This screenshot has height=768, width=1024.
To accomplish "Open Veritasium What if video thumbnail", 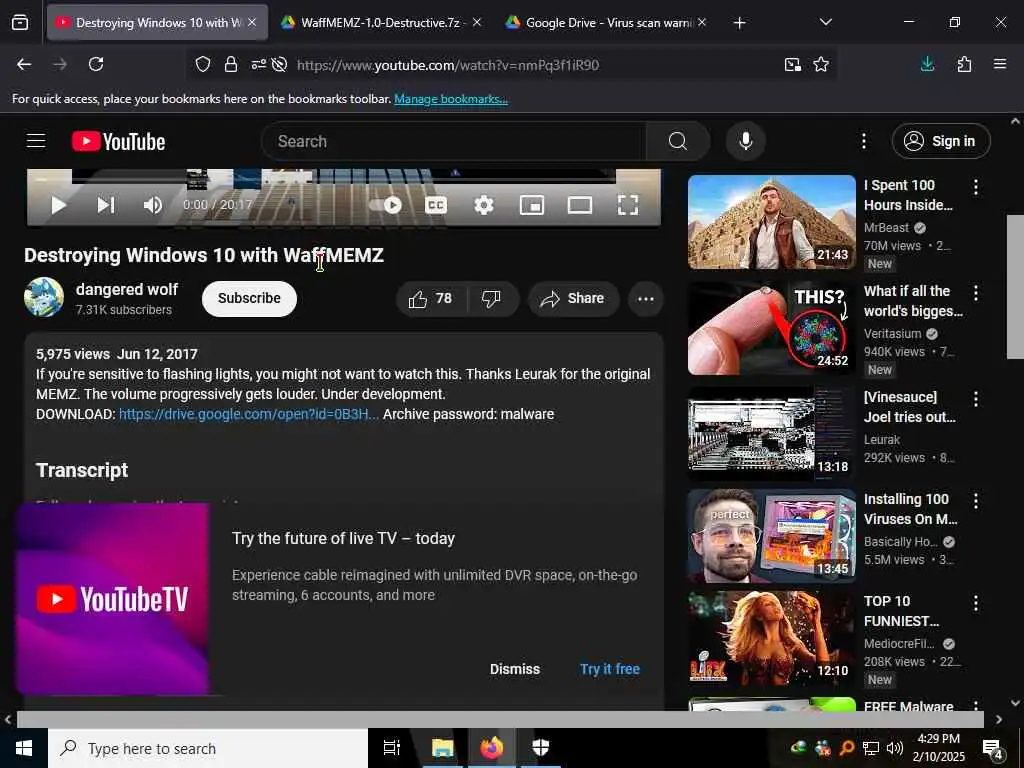I will point(771,328).
